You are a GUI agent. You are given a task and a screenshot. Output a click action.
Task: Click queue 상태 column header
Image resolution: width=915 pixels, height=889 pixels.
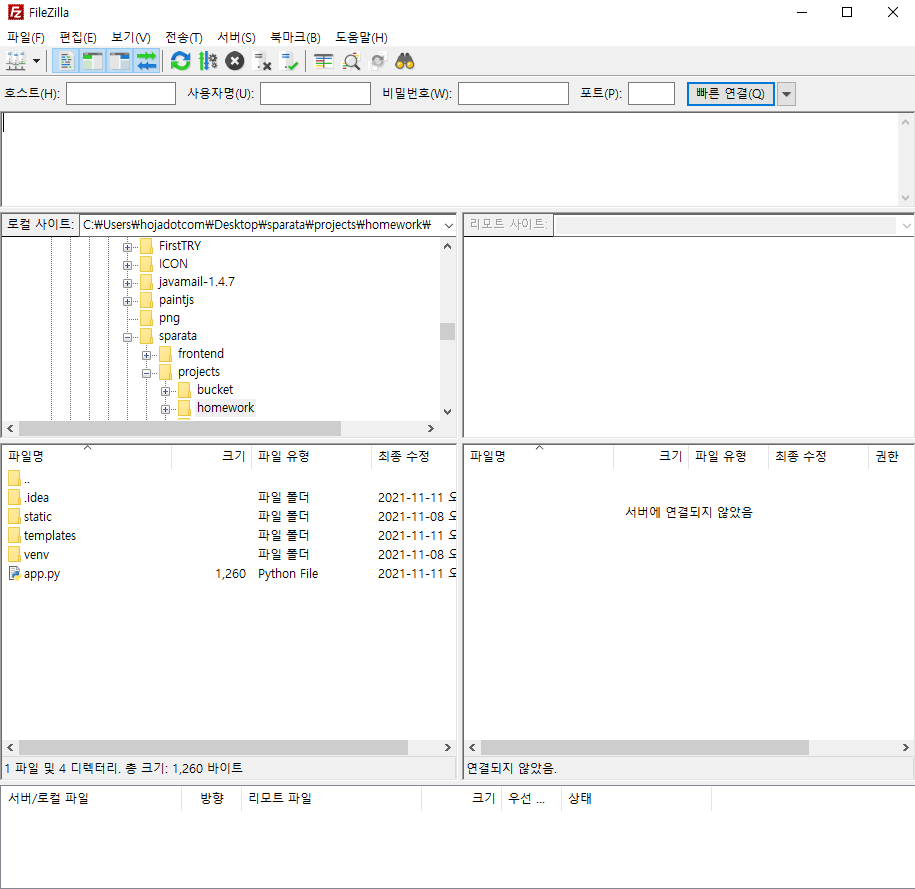(x=637, y=799)
